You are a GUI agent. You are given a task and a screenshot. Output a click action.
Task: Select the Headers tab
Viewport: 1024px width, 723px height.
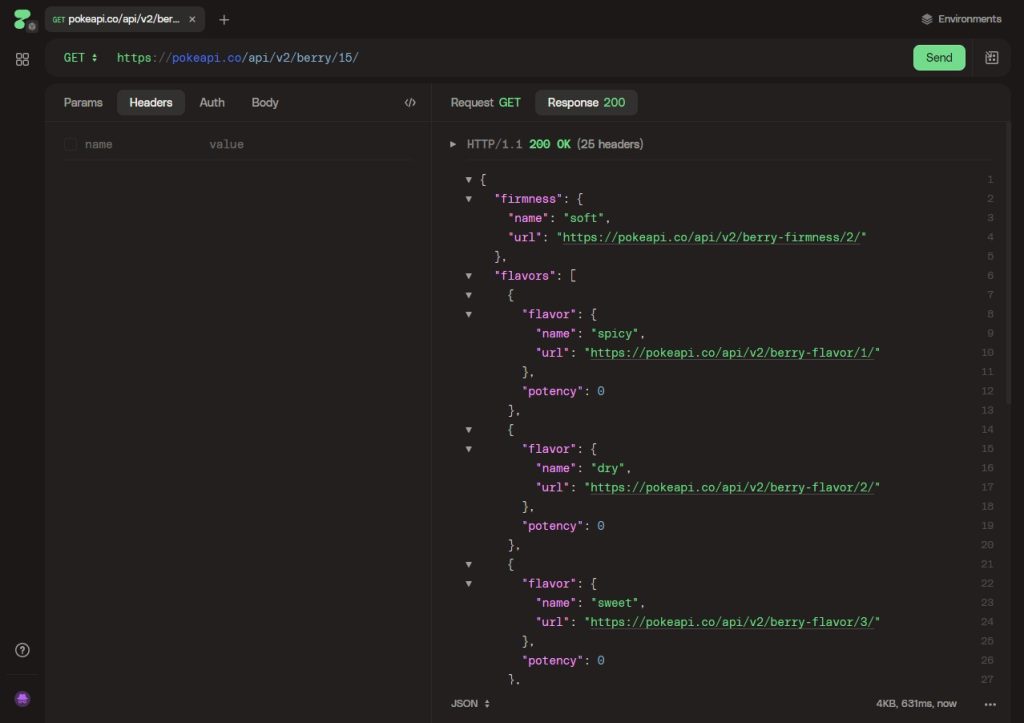[151, 103]
